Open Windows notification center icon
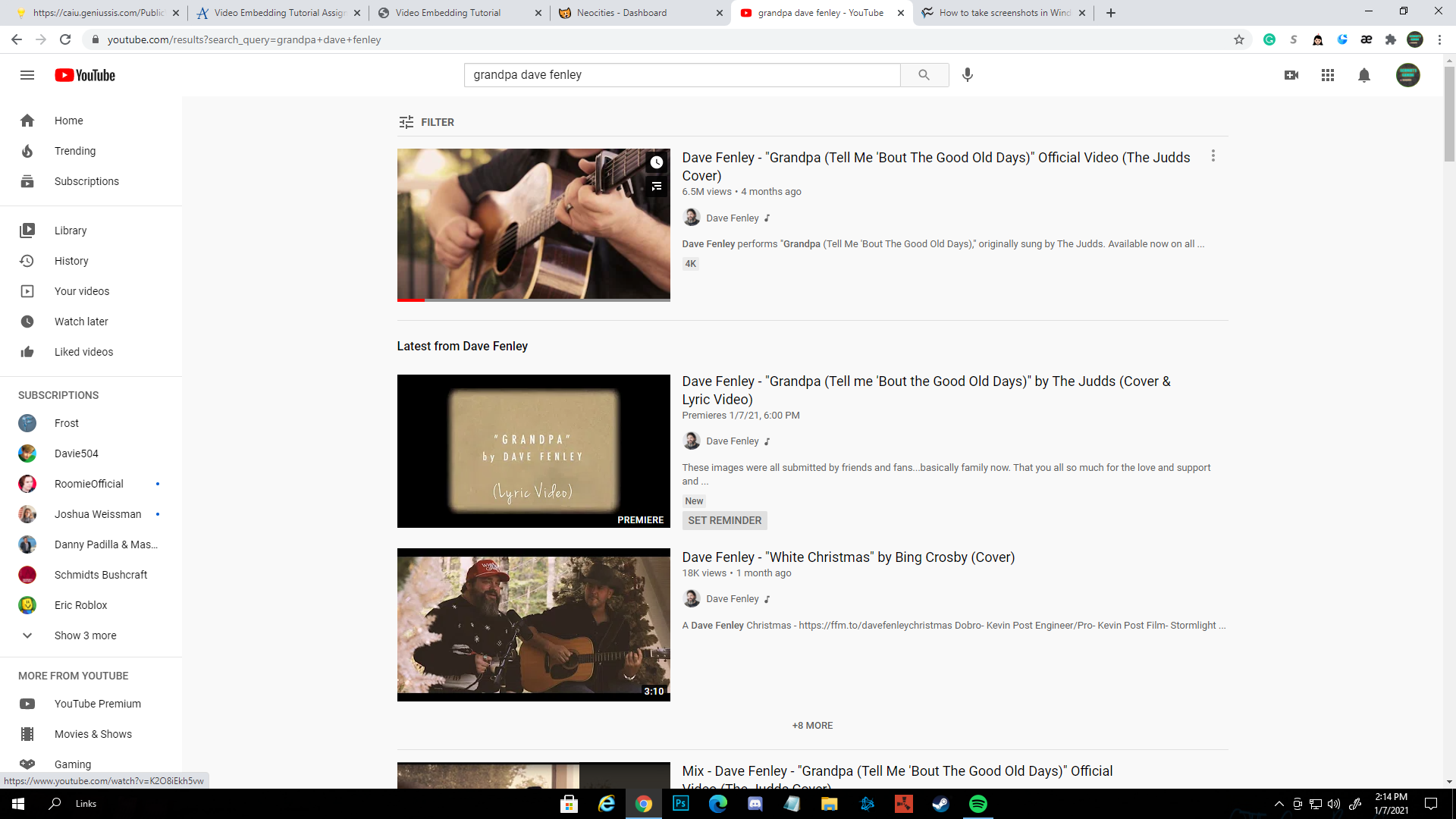This screenshot has width=1456, height=819. tap(1431, 804)
